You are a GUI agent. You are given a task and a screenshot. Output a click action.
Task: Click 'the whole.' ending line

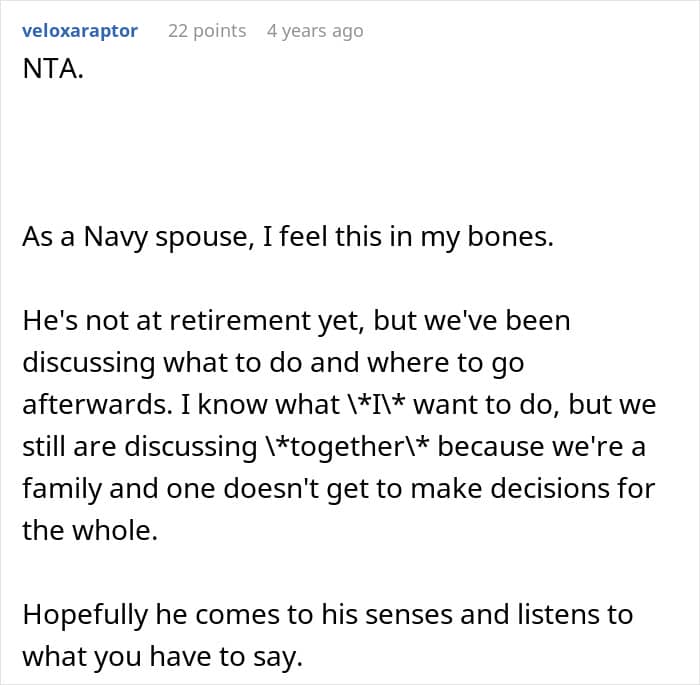[90, 530]
